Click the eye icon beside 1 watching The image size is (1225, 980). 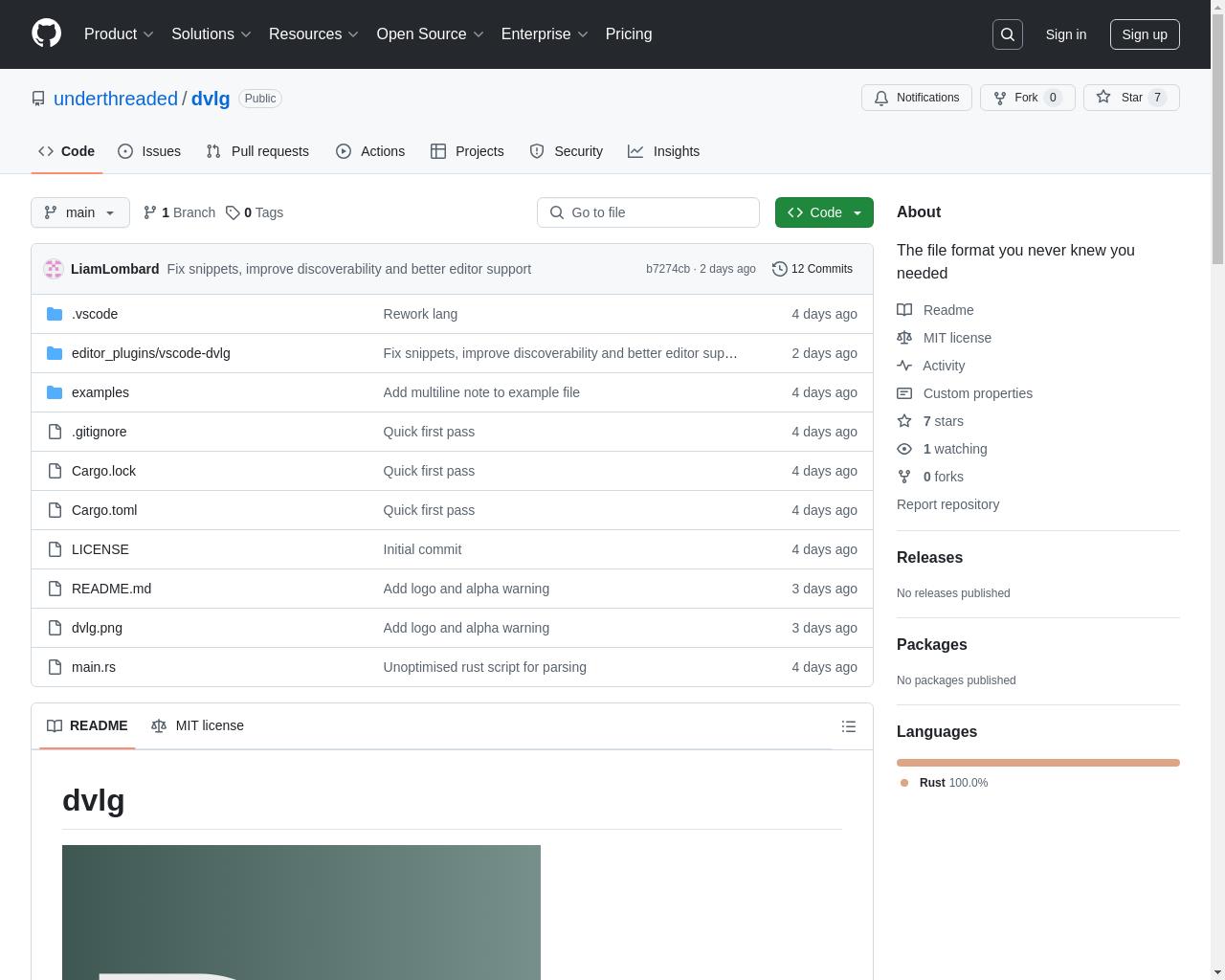click(x=904, y=449)
